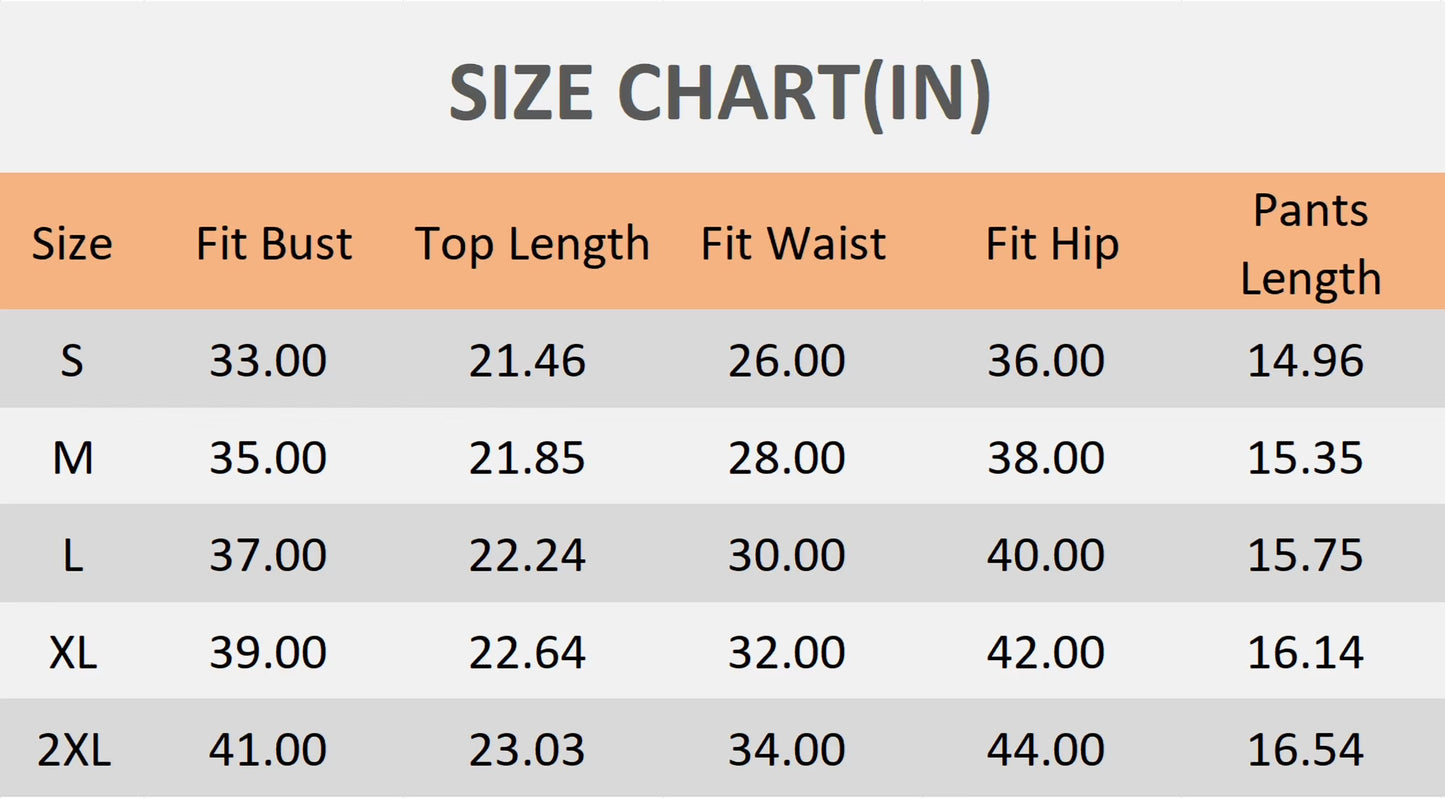Select the 39.00 bust cell
Viewport: 1445px width, 798px height.
click(268, 653)
